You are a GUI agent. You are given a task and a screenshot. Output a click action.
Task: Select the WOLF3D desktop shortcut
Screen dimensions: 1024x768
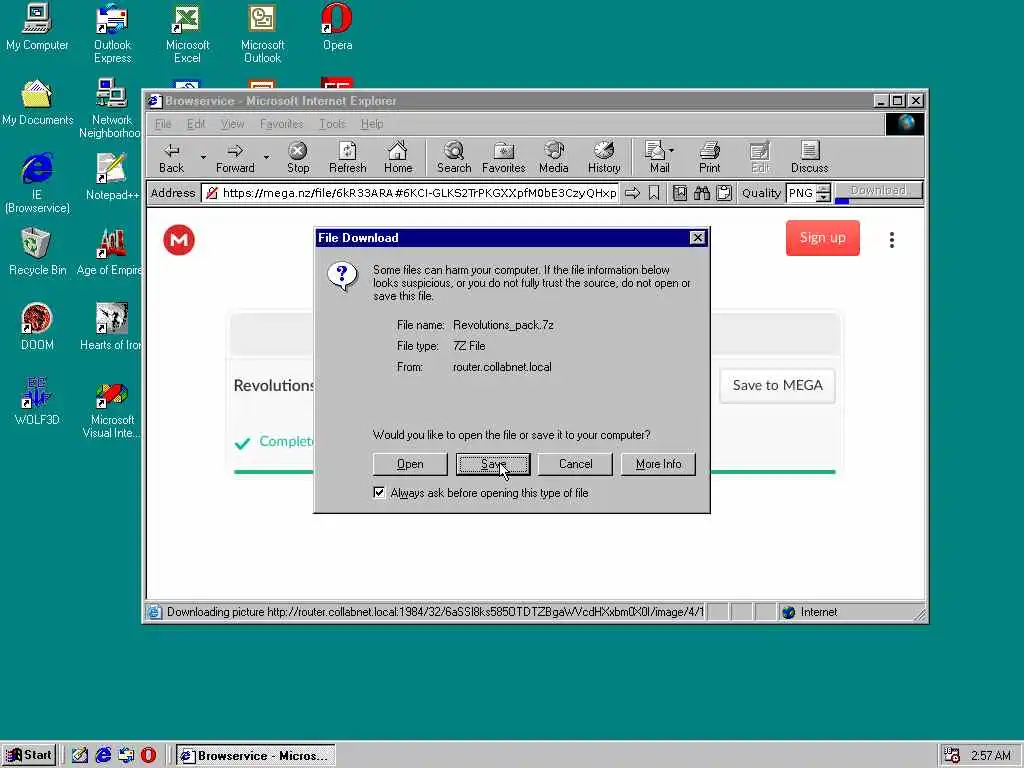37,402
